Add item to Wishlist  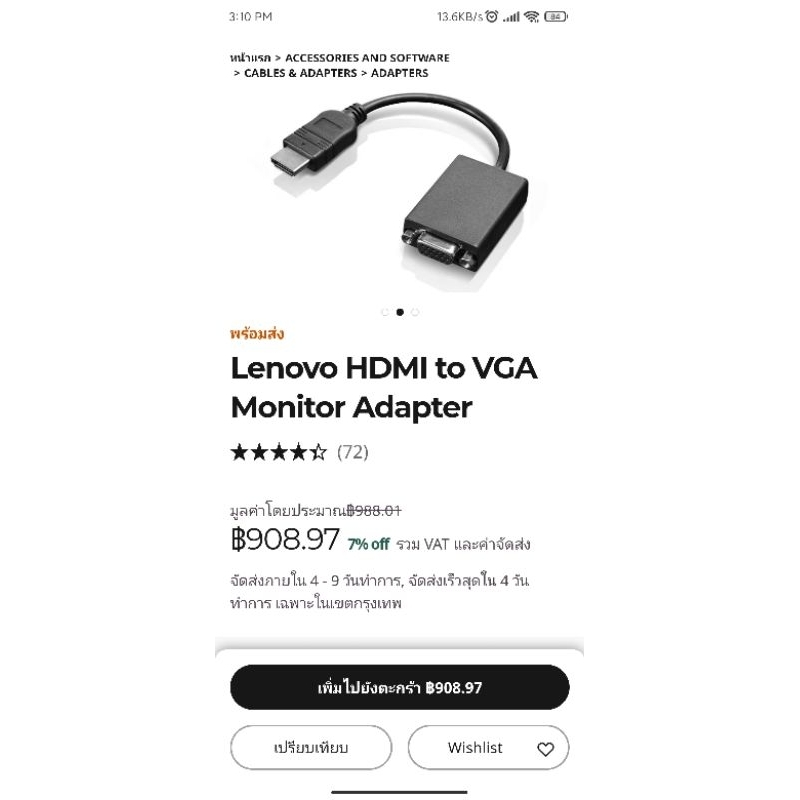(488, 747)
